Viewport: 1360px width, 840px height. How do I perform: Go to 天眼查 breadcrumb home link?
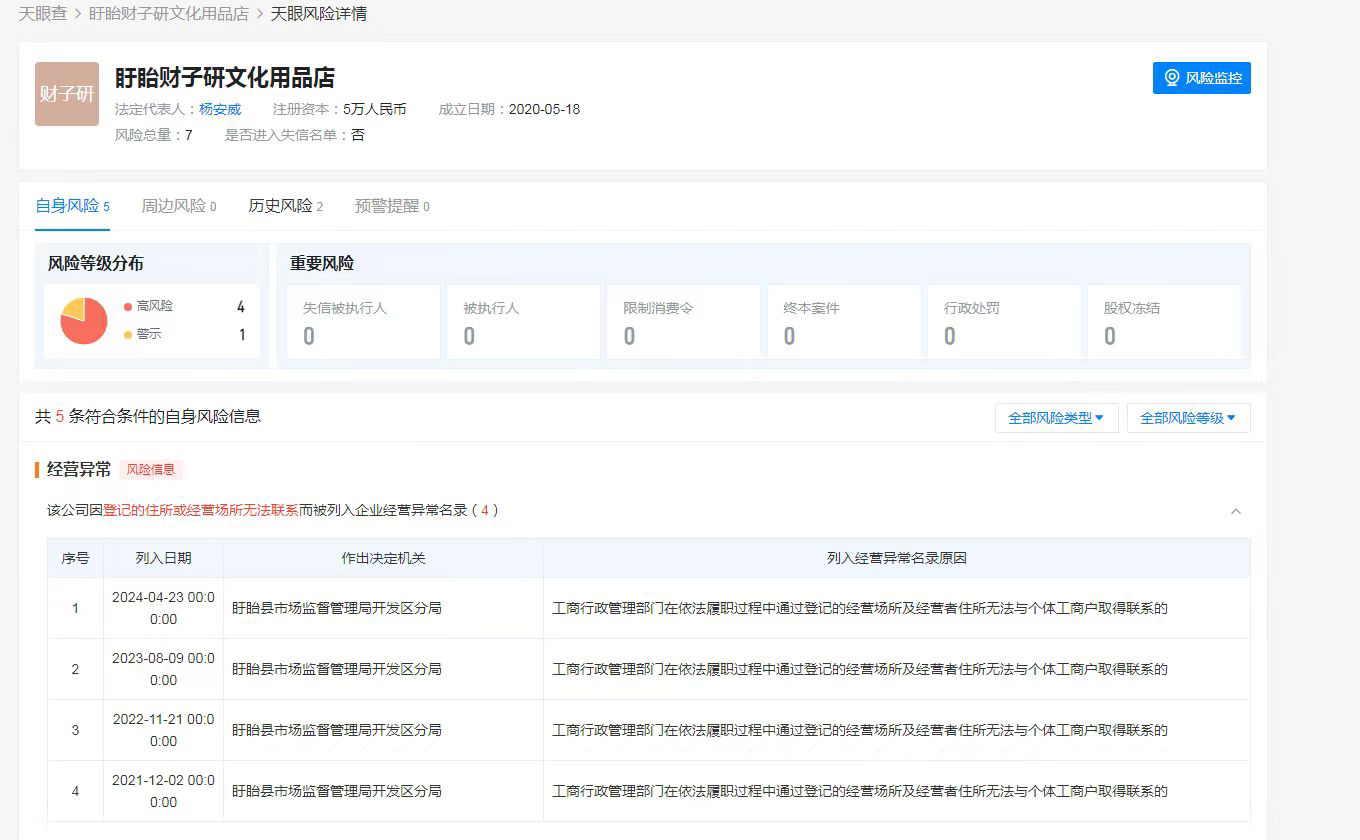pos(43,14)
